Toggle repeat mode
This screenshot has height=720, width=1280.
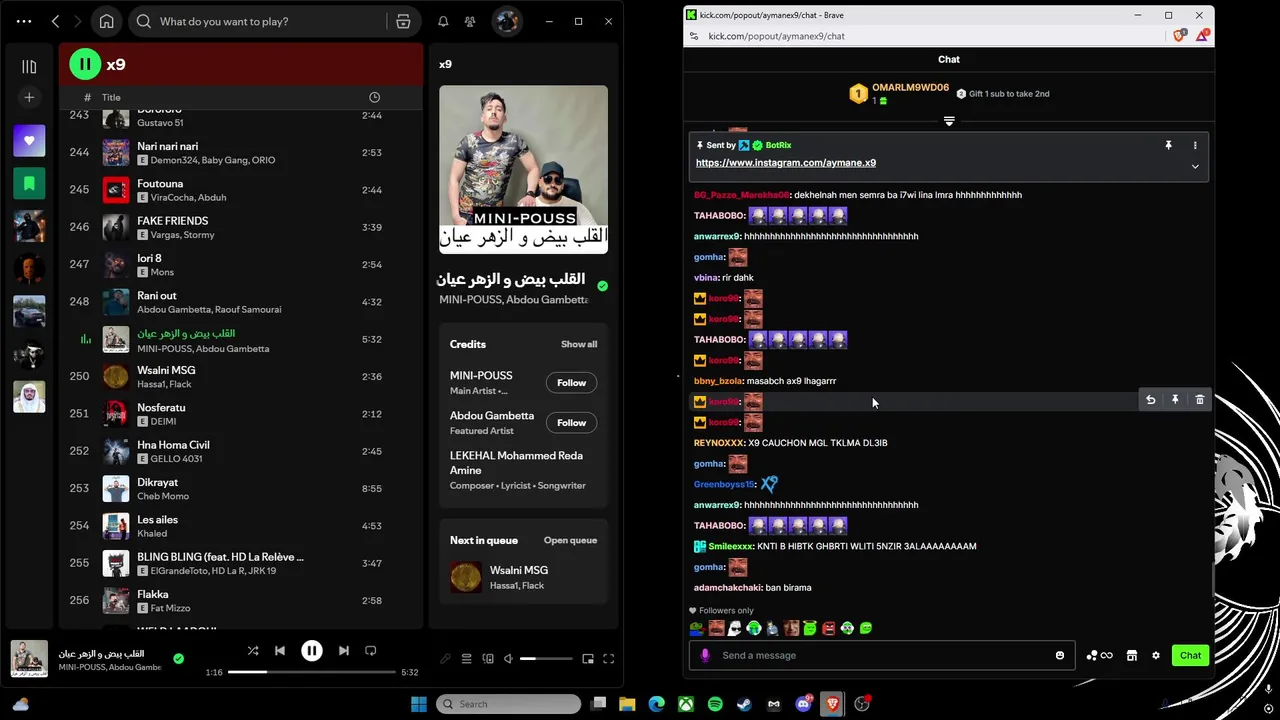coord(371,650)
